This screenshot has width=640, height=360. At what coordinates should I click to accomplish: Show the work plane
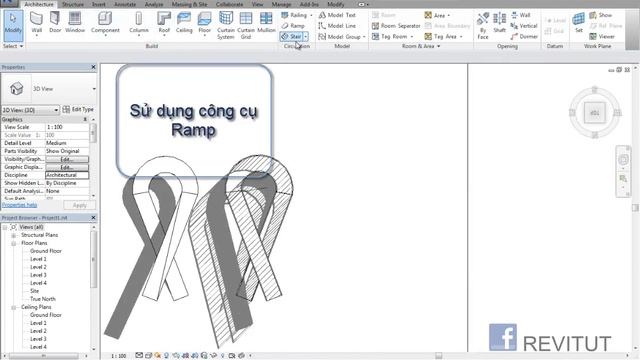tap(601, 15)
